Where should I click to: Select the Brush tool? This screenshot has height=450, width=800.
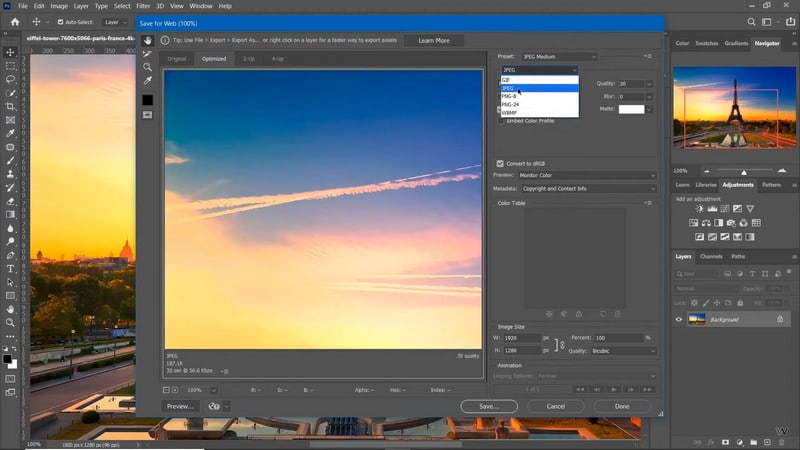click(10, 160)
